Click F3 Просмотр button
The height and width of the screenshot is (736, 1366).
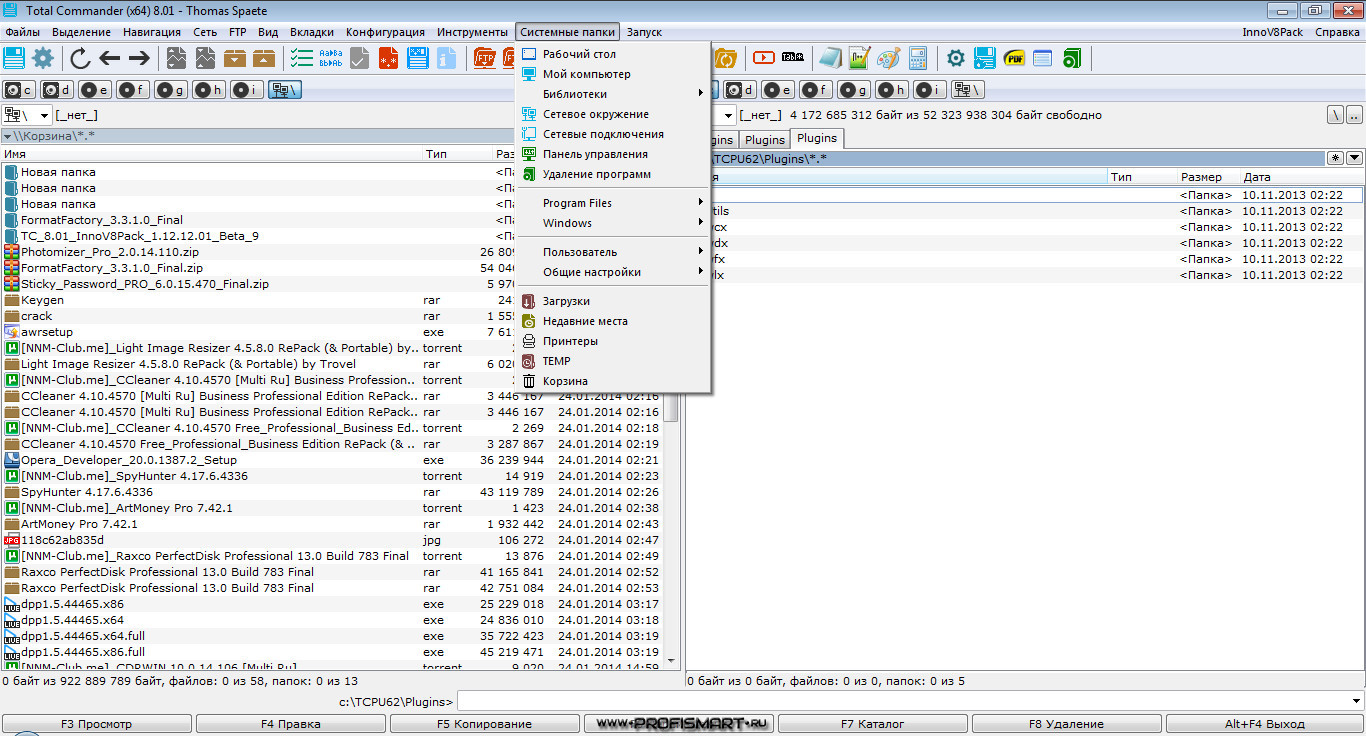click(x=96, y=724)
